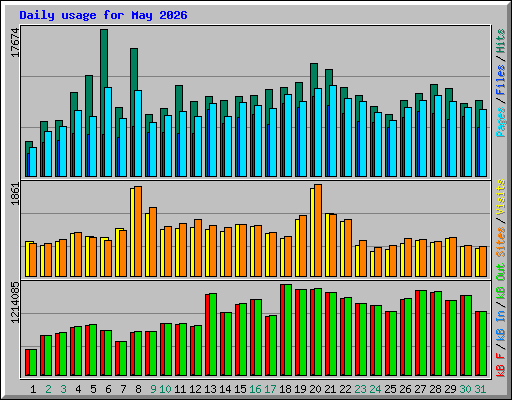Click the tallest dark green hits bar, day 6

104,58
